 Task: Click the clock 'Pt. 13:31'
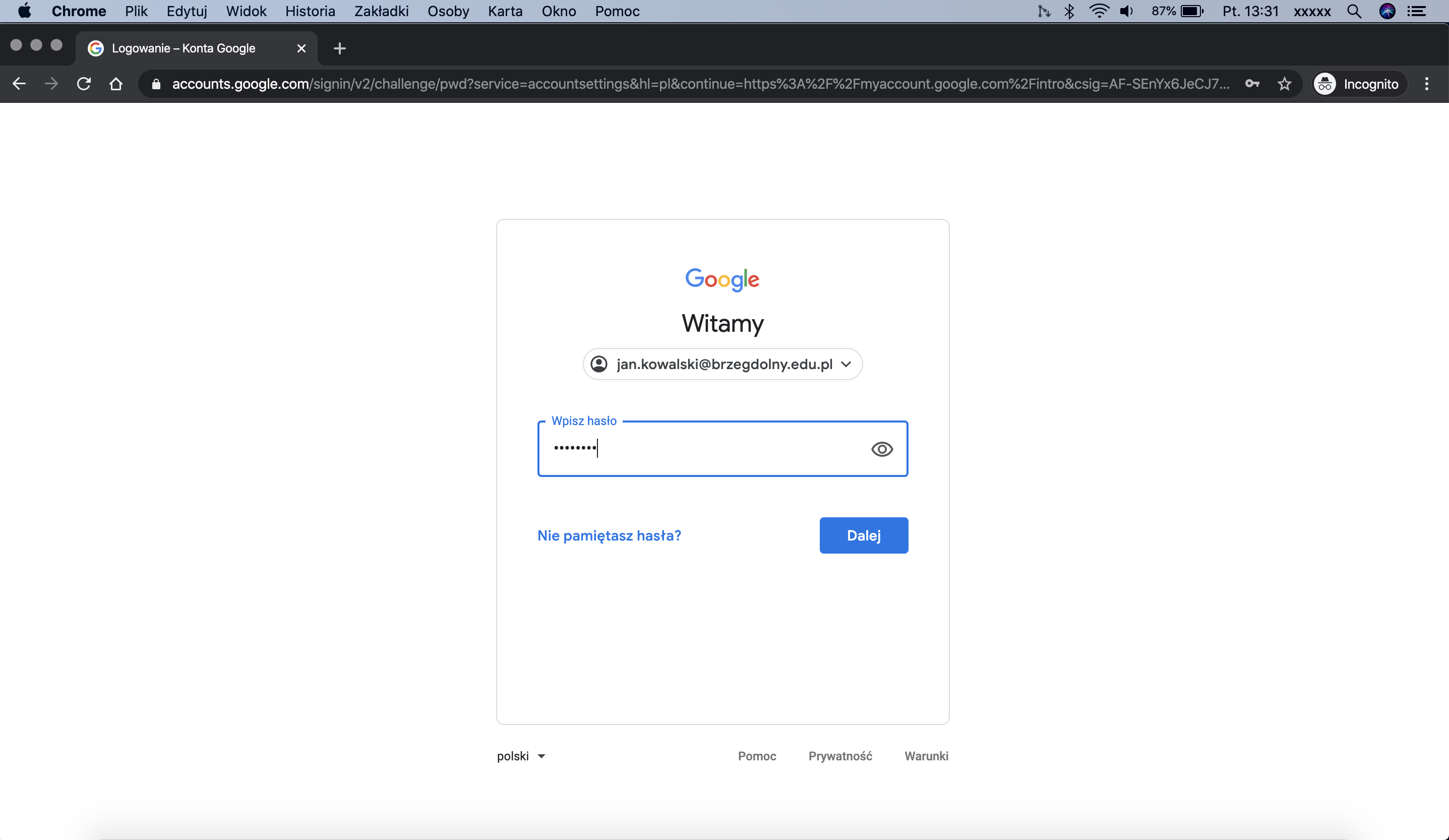coord(1250,11)
